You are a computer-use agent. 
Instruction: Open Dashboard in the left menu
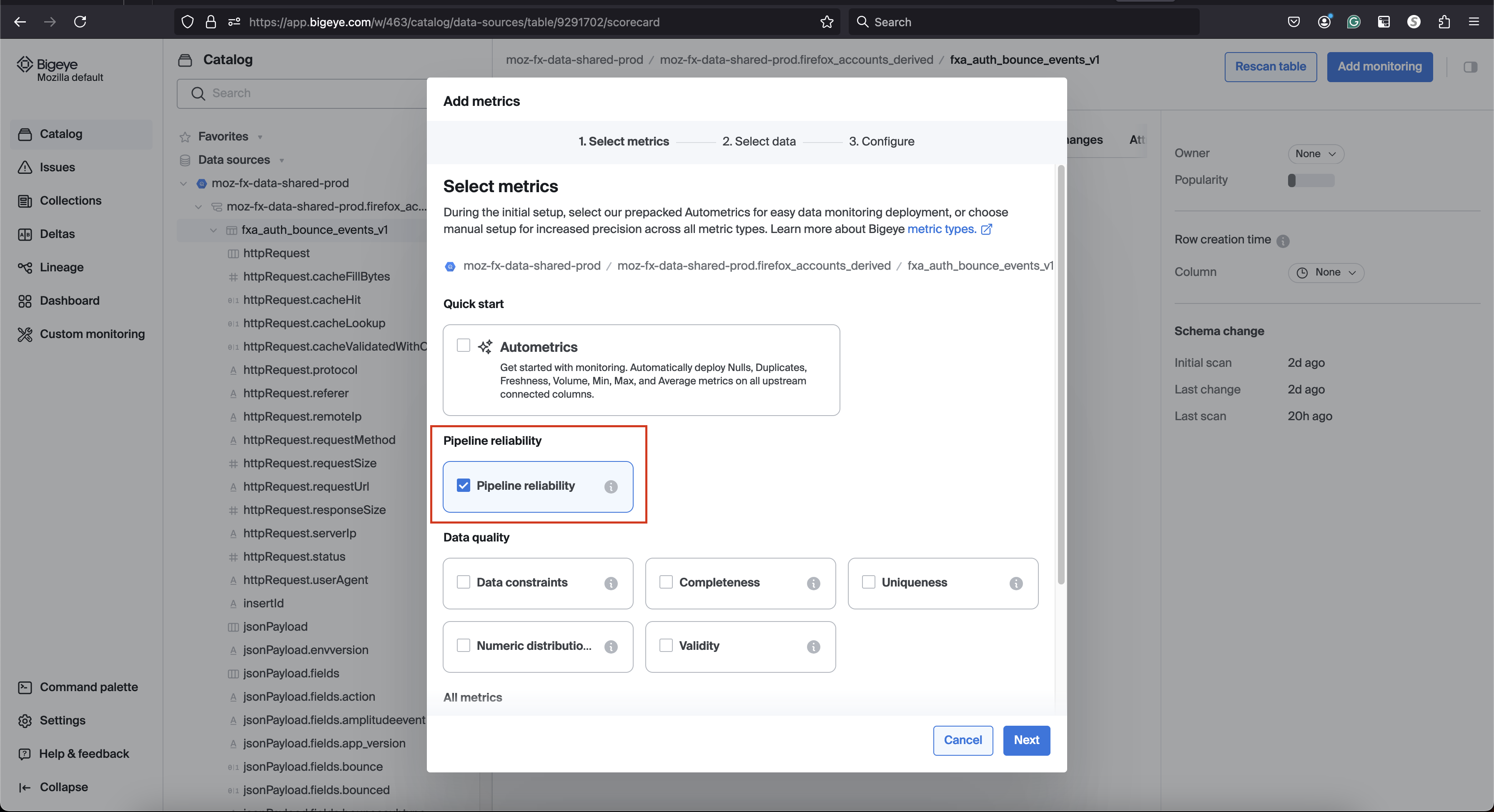pyautogui.click(x=69, y=301)
